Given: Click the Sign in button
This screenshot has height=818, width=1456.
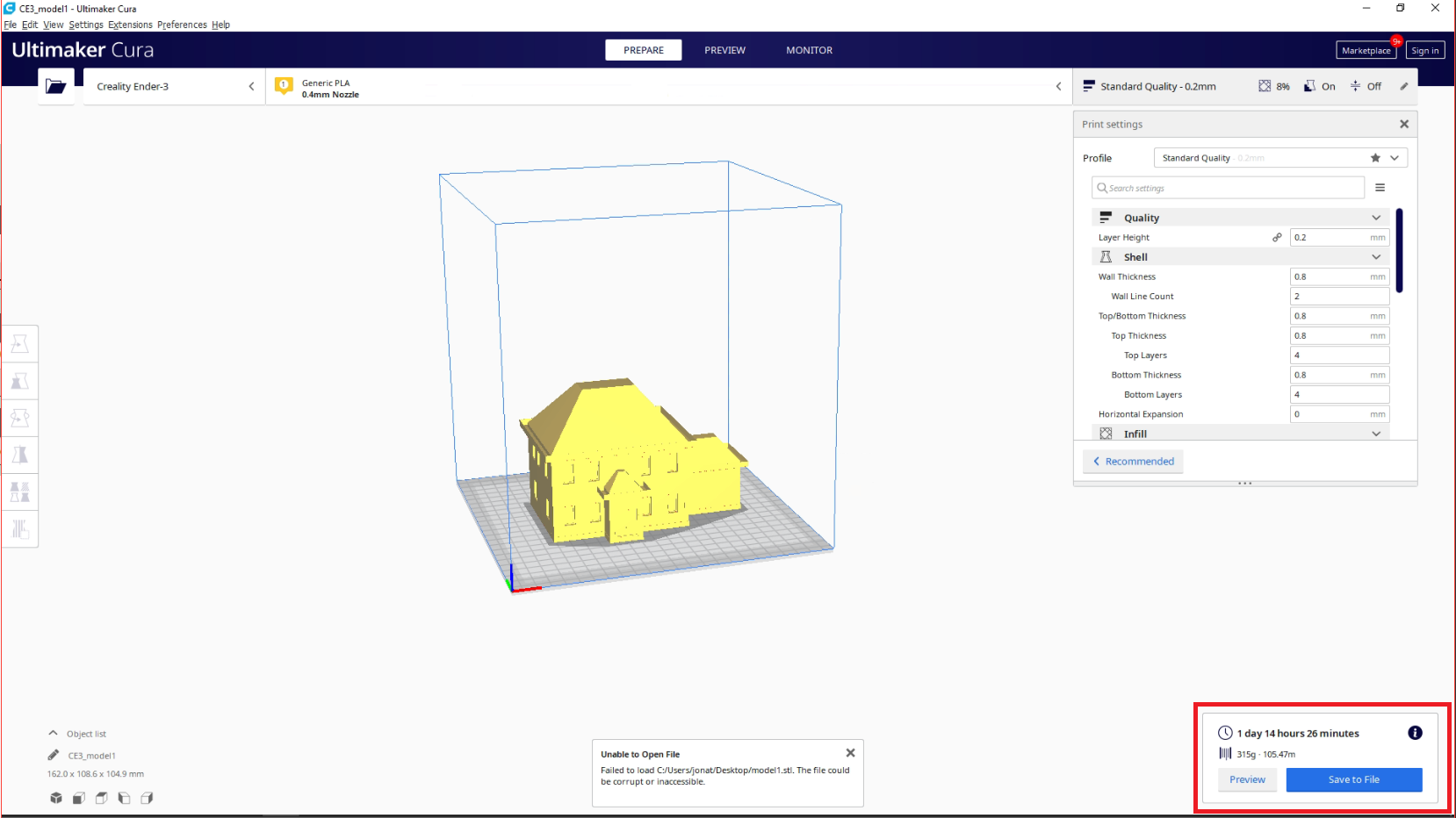Looking at the screenshot, I should pyautogui.click(x=1424, y=50).
